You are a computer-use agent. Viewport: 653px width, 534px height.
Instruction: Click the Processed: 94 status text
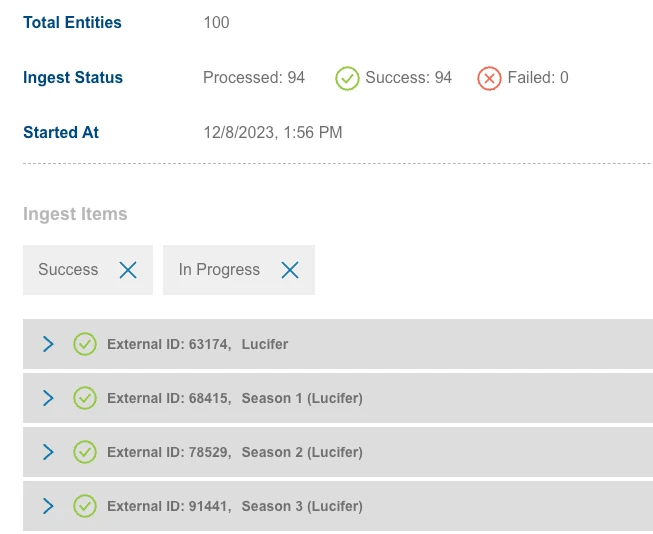254,78
